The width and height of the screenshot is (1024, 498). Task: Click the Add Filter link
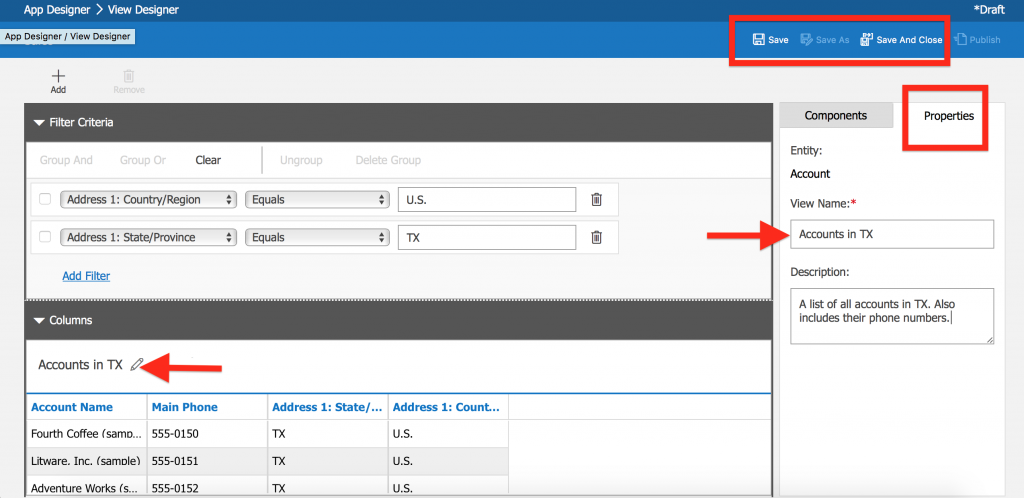coord(86,276)
